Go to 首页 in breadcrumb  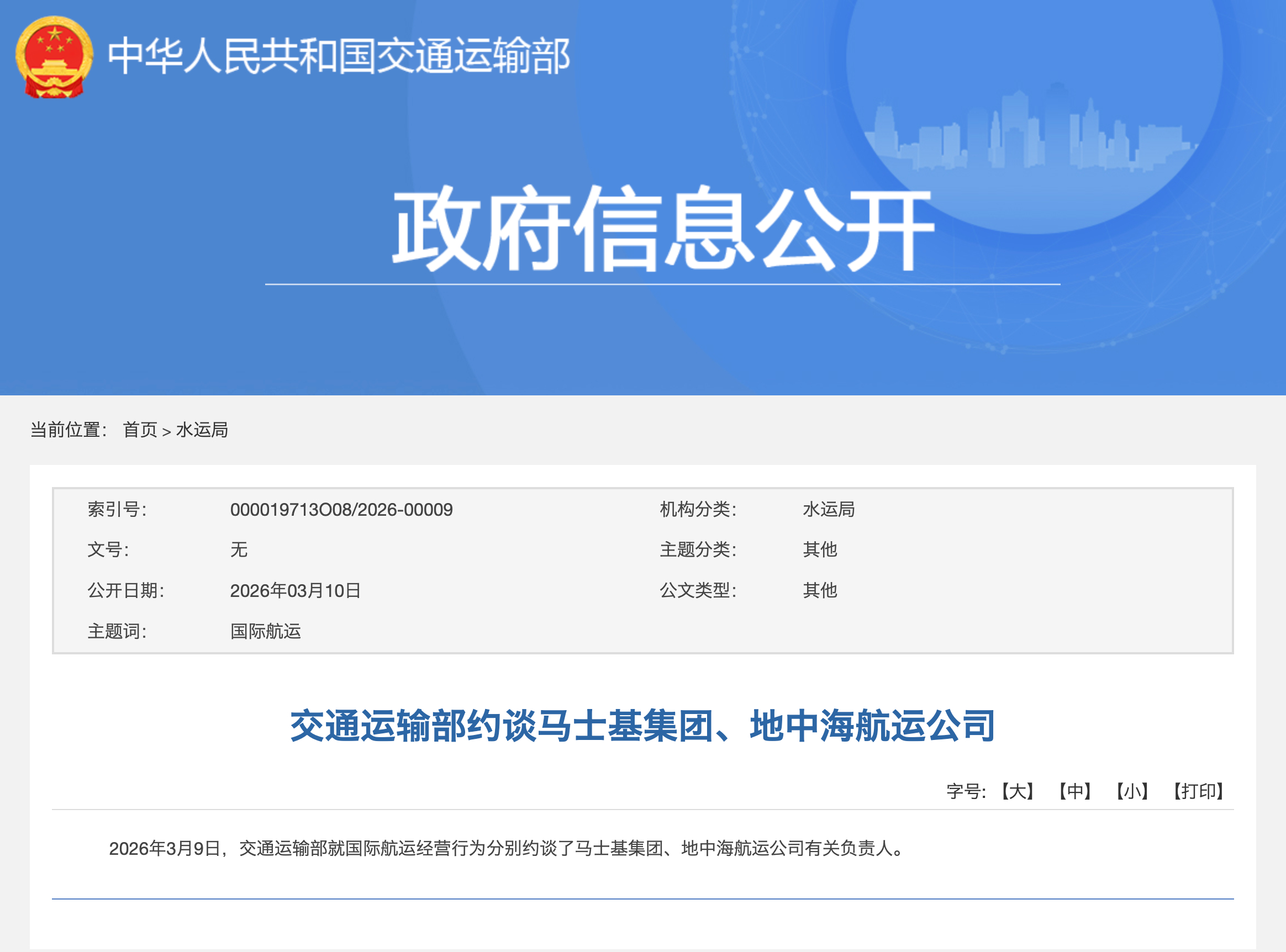tap(140, 430)
